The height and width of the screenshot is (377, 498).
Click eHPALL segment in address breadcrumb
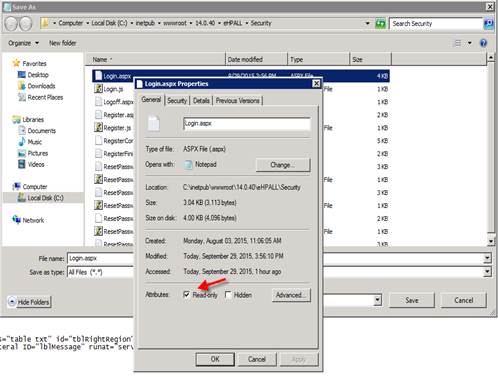point(233,23)
